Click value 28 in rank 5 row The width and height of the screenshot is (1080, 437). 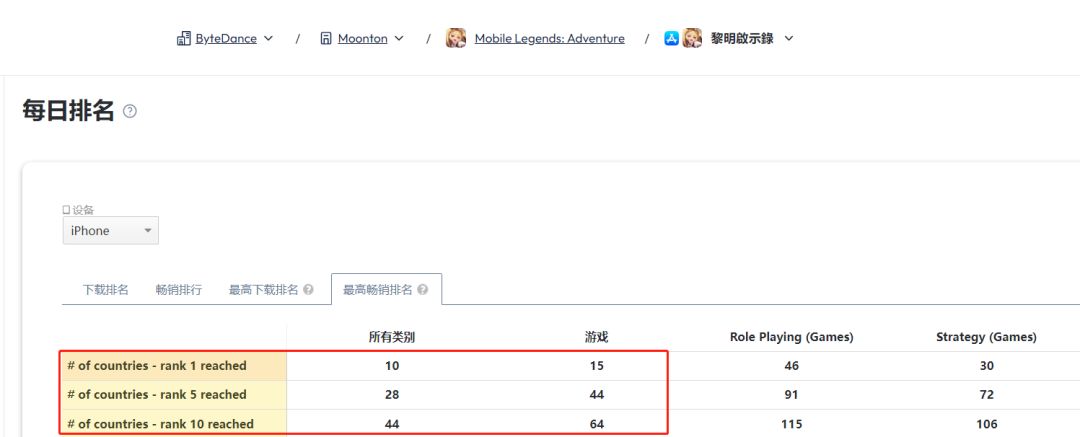click(x=392, y=395)
